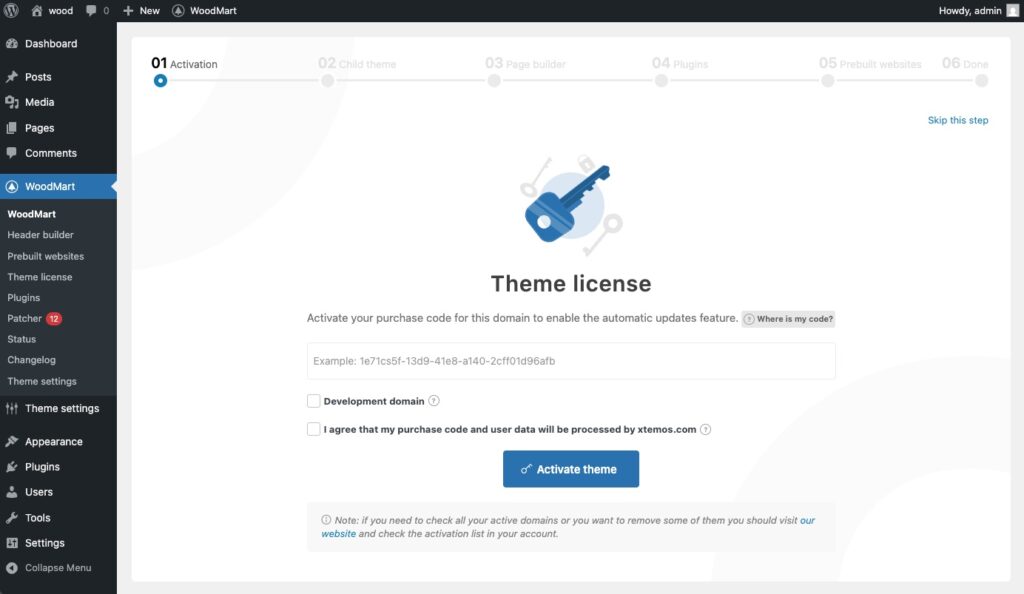Click the WordPress logo in admin bar
The height and width of the screenshot is (594, 1024).
tap(11, 10)
